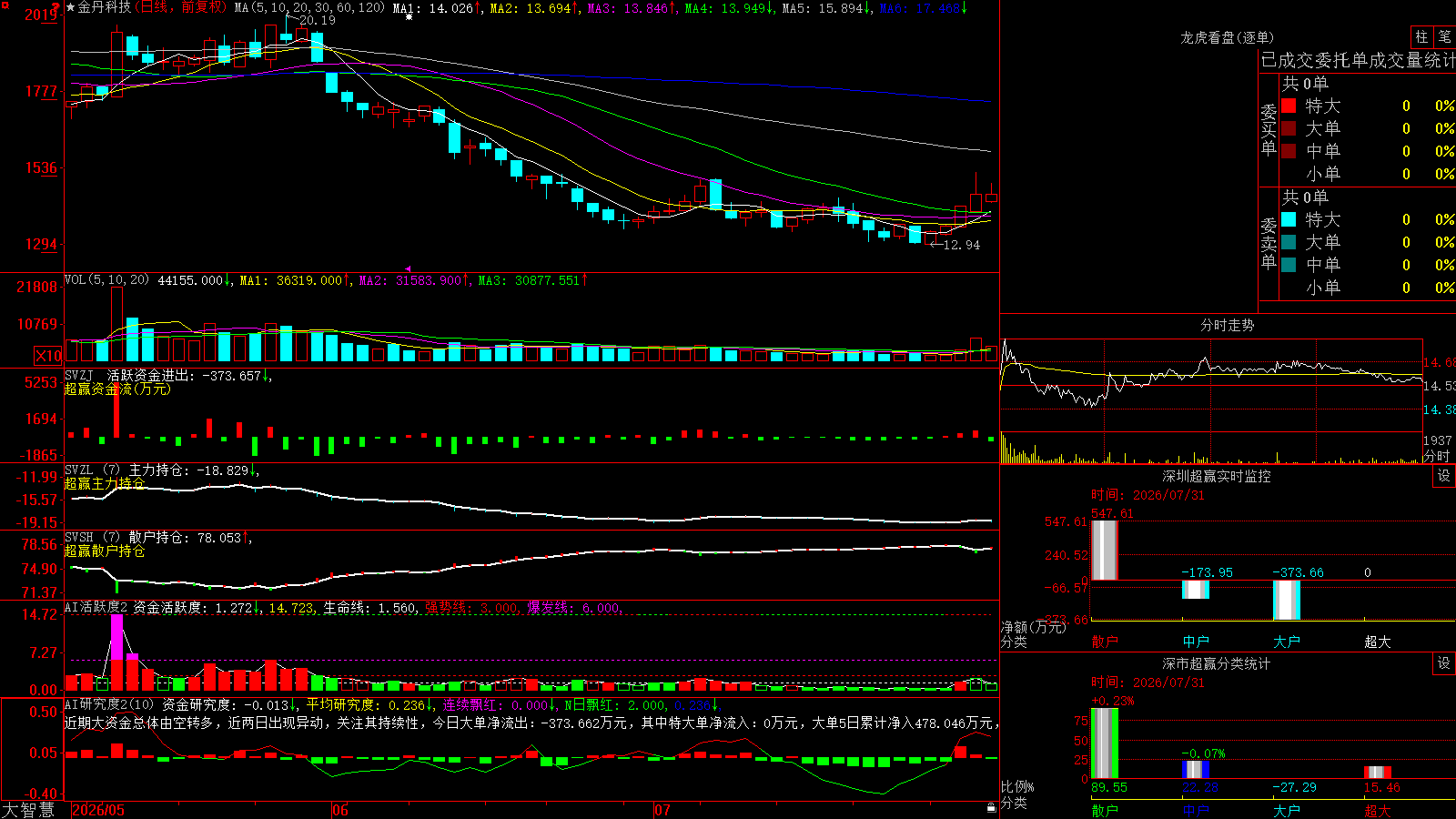The height and width of the screenshot is (819, 1456).
Task: Click the 委买单 vertical label
Action: (1269, 129)
